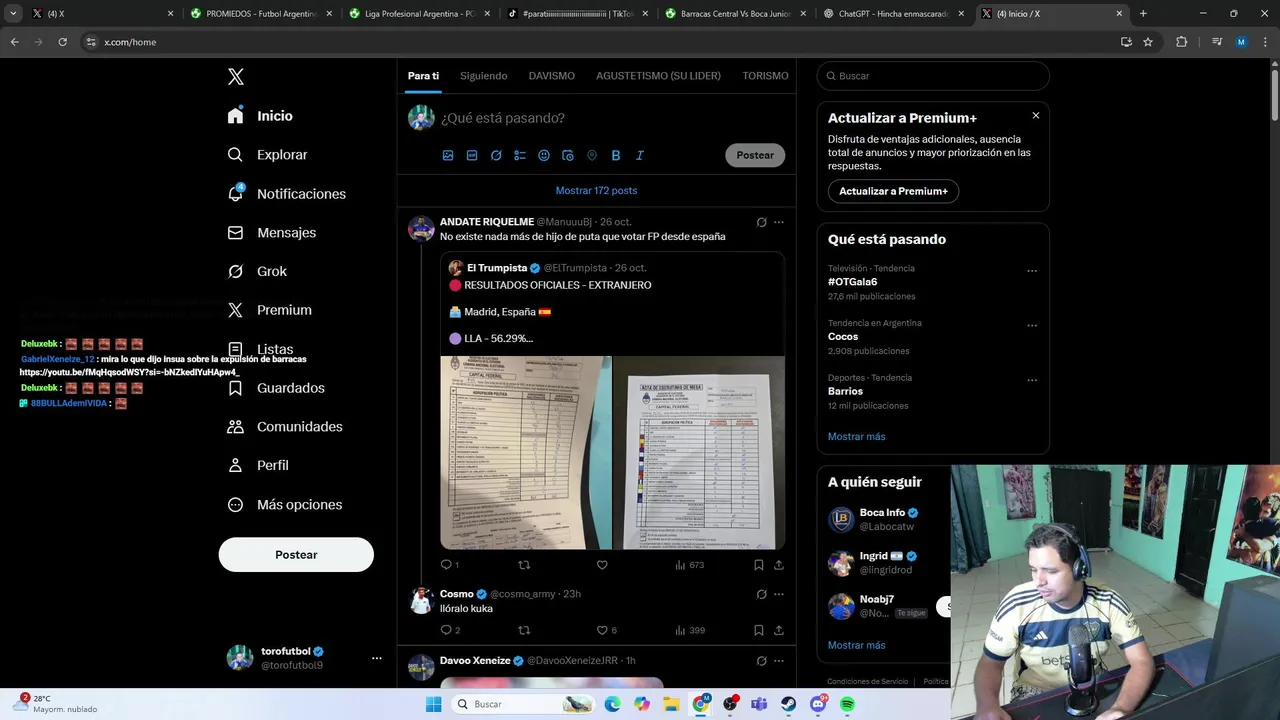Click the small Postear button in composer

(755, 155)
